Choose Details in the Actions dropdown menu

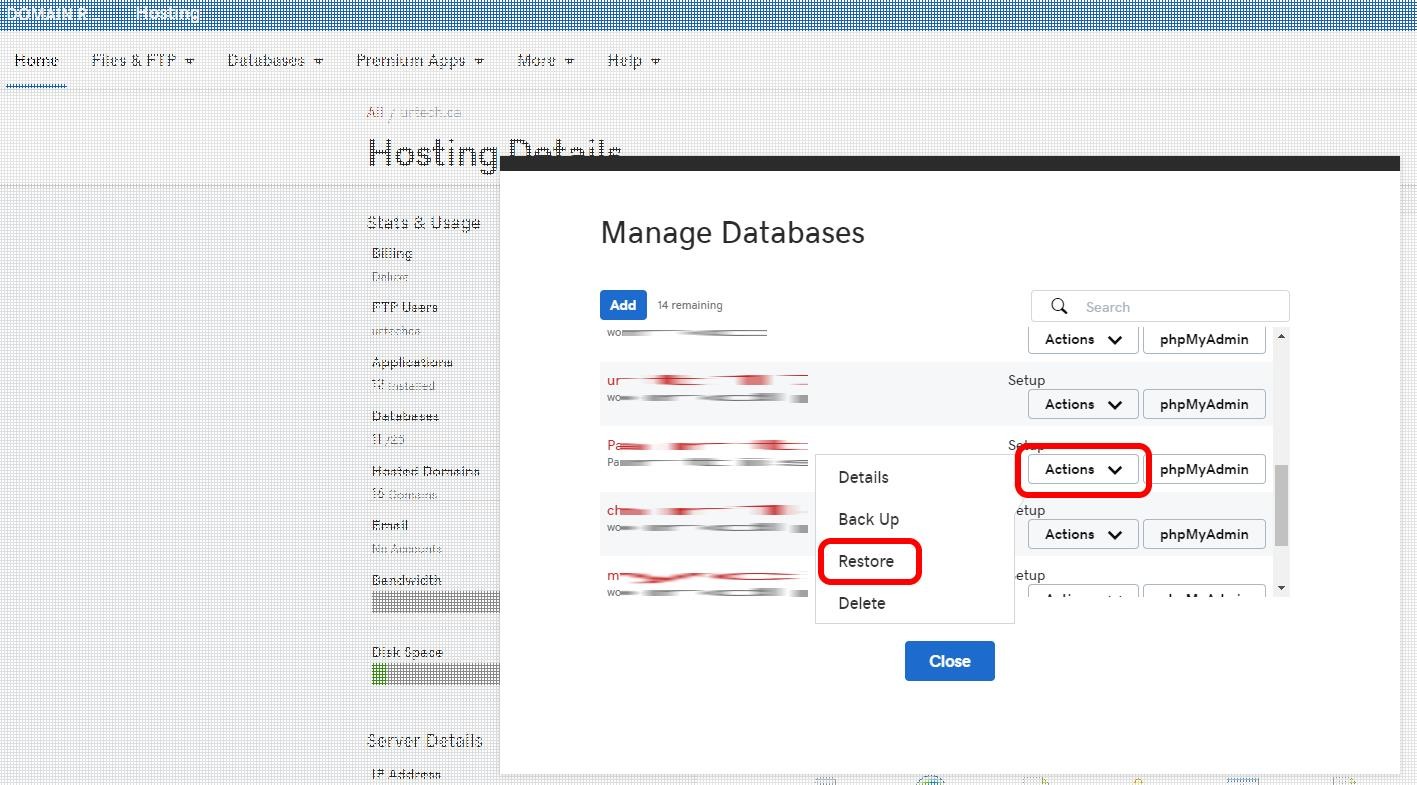[863, 477]
